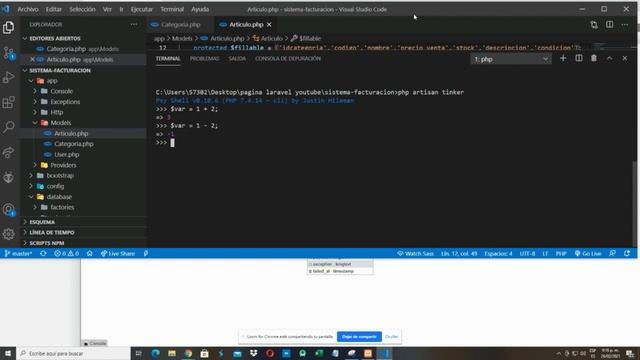Image resolution: width=640 pixels, height=360 pixels.
Task: Expand the config folder
Action: pos(55,186)
